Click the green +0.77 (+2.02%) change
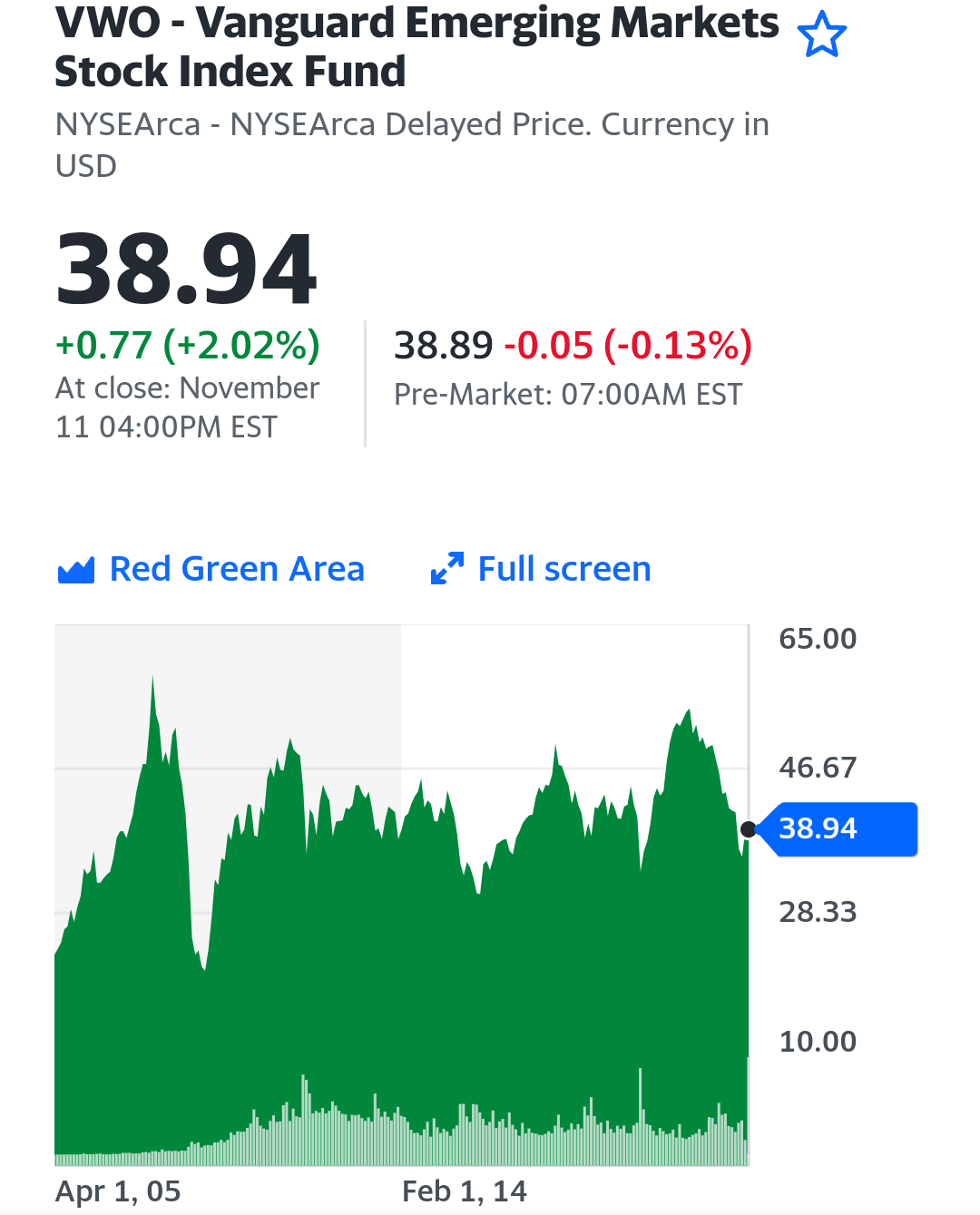The height and width of the screenshot is (1215, 980). (188, 345)
